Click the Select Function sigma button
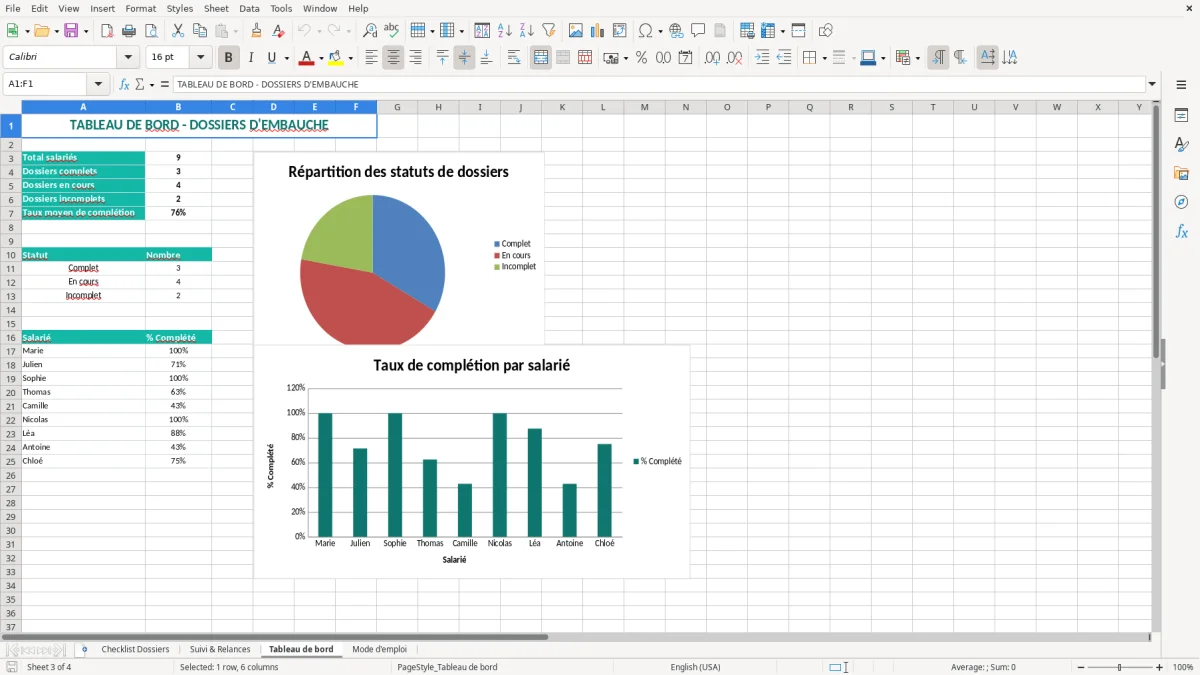 (x=140, y=85)
